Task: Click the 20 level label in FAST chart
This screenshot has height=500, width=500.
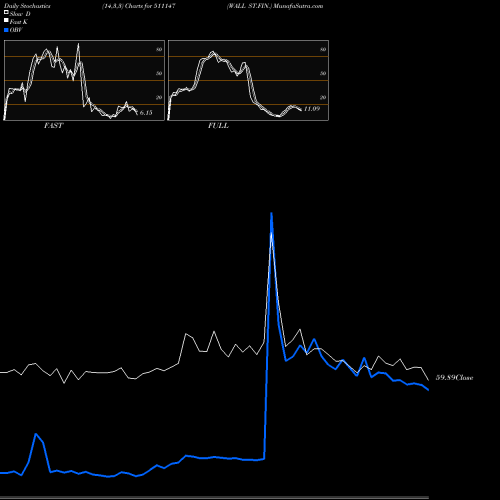Action: (159, 97)
